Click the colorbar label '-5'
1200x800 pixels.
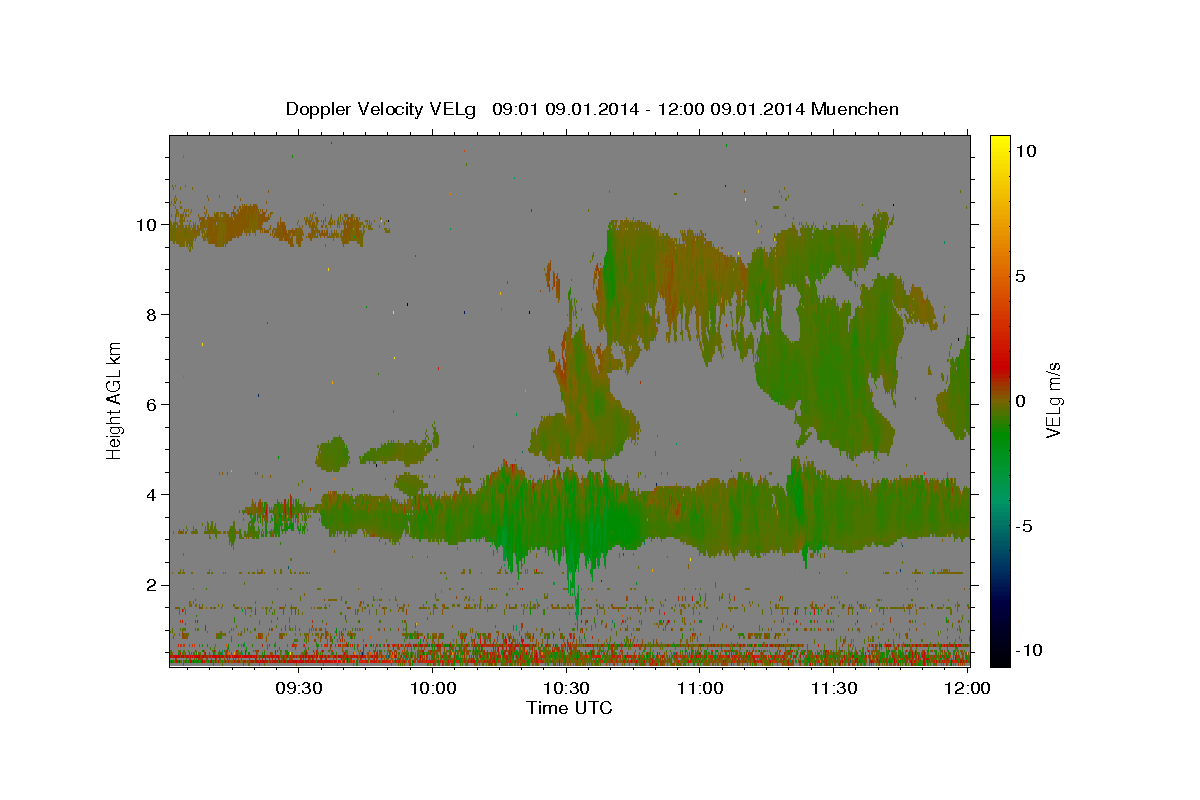point(1023,526)
